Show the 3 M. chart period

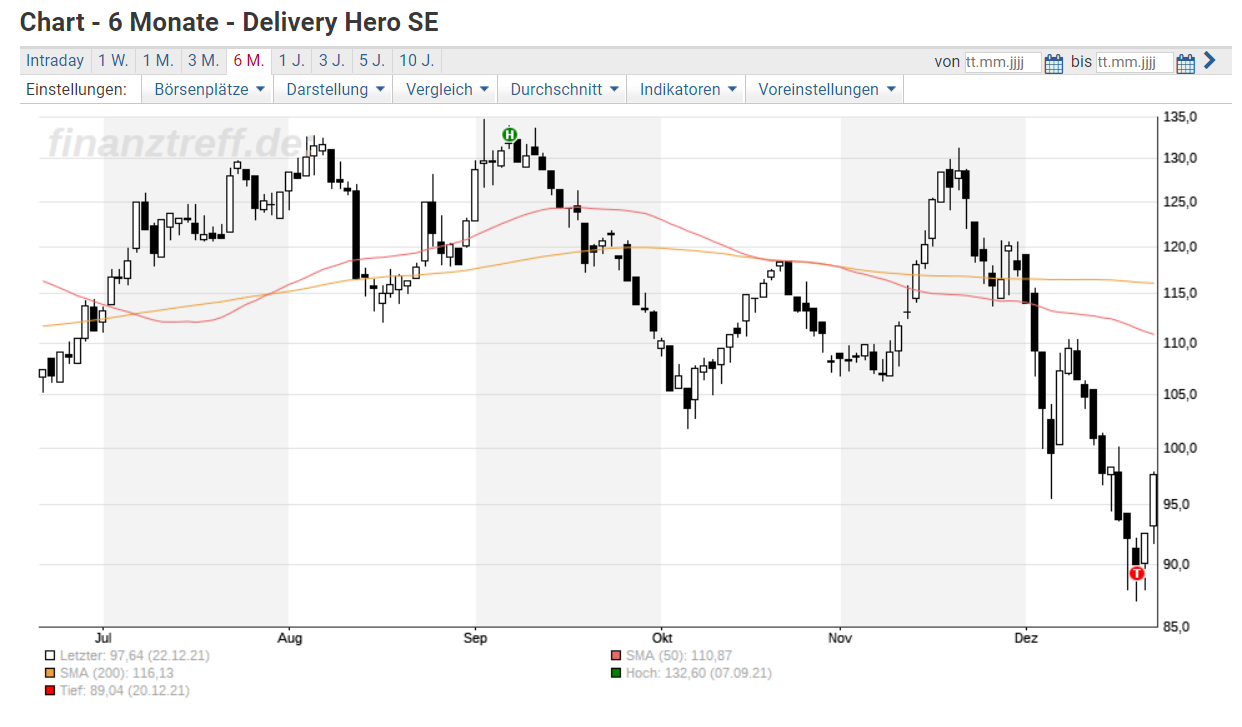coord(203,60)
